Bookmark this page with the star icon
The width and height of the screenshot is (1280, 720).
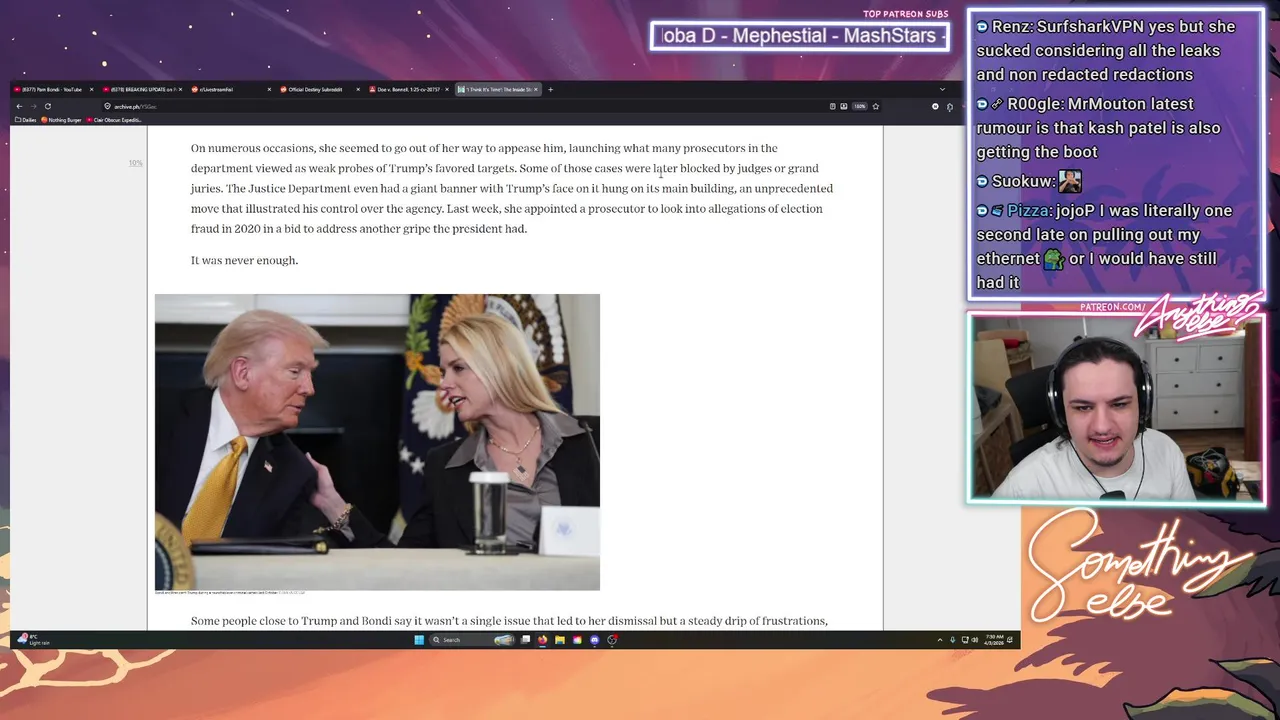tap(875, 106)
